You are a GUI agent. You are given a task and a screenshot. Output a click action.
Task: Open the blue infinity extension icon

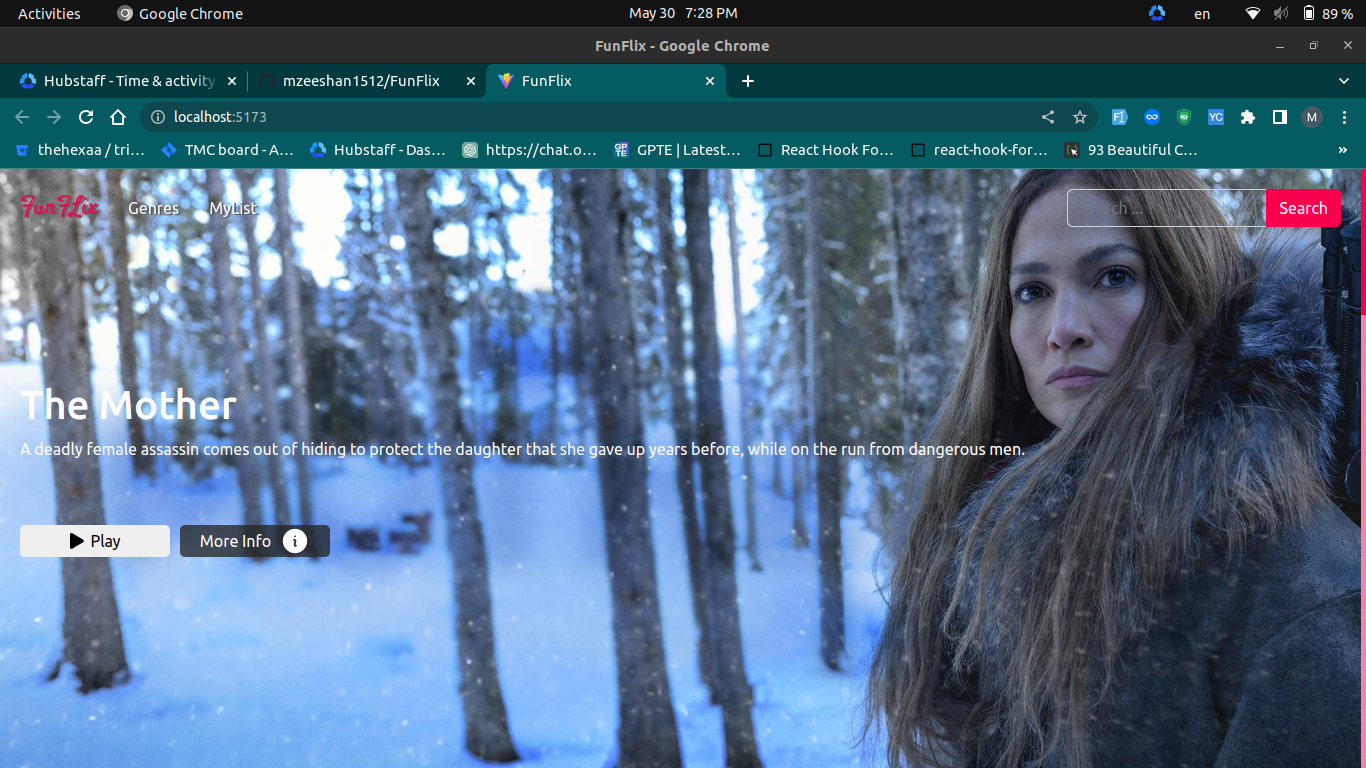point(1152,117)
